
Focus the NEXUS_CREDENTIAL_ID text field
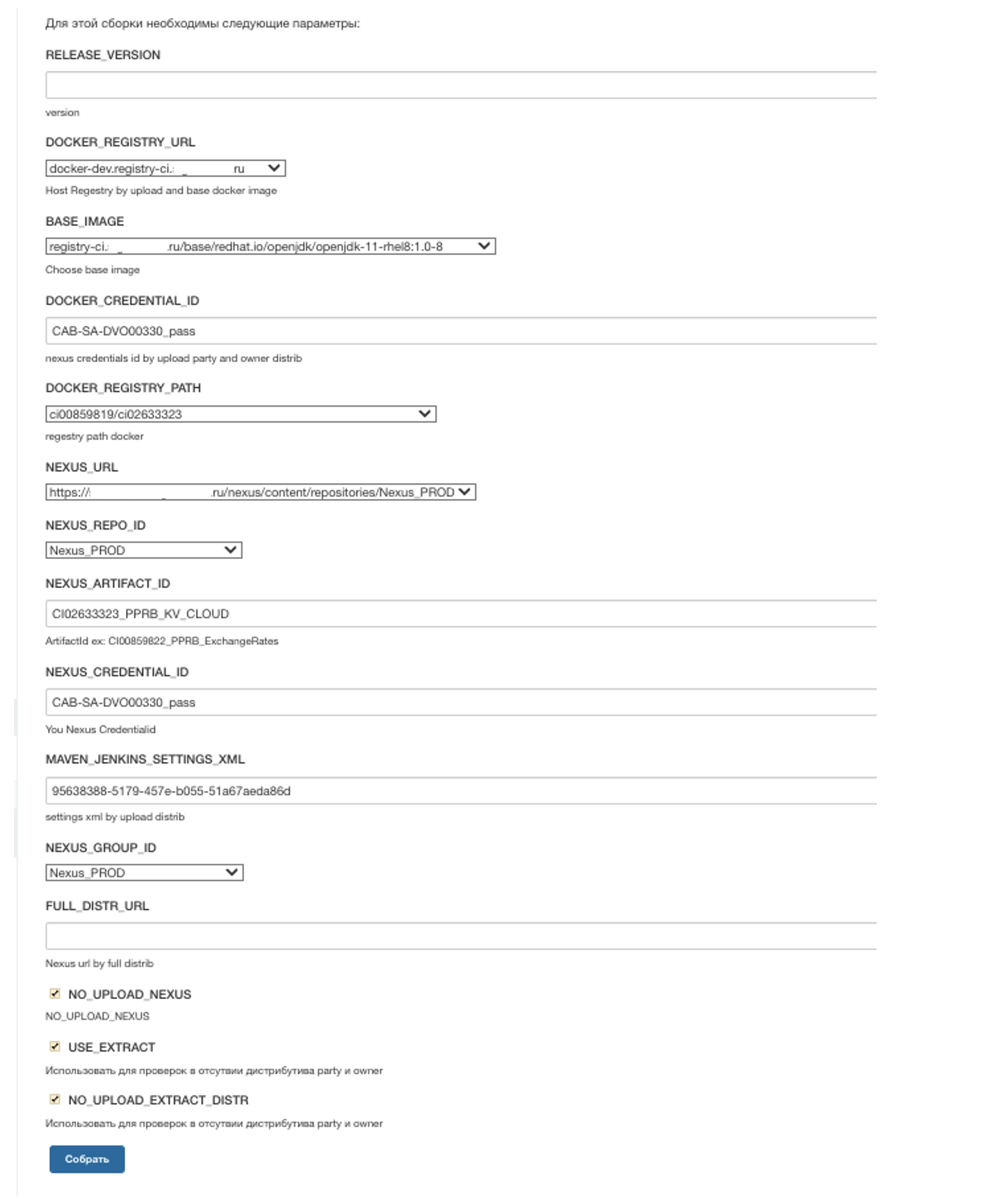click(460, 702)
